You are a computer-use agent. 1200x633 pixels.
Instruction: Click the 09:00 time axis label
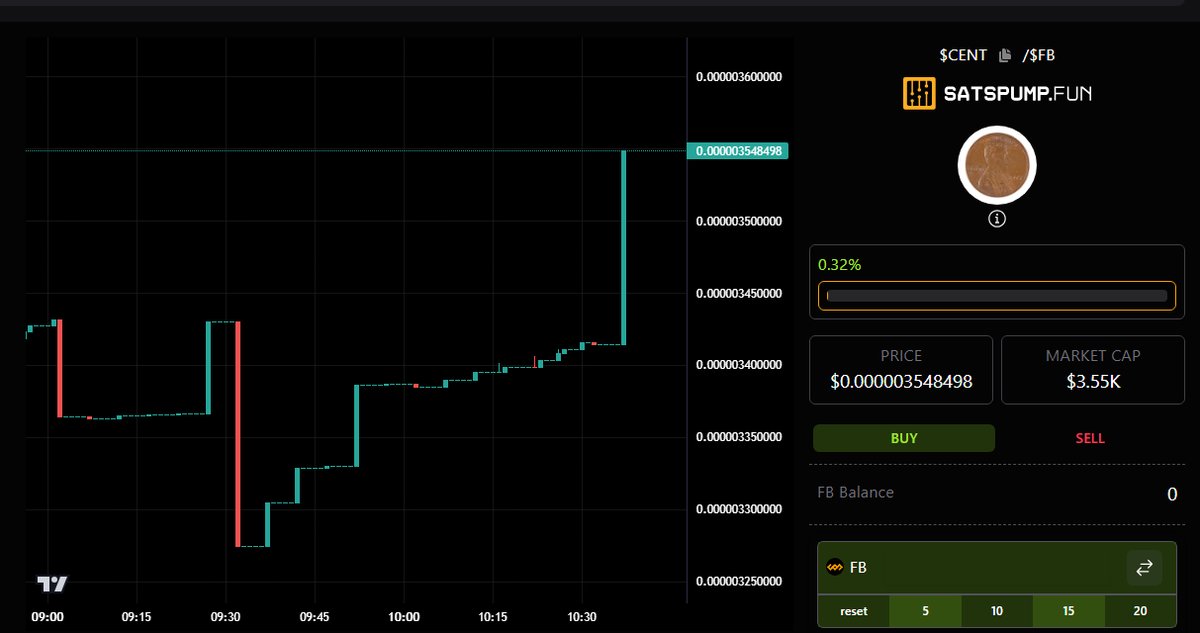48,617
